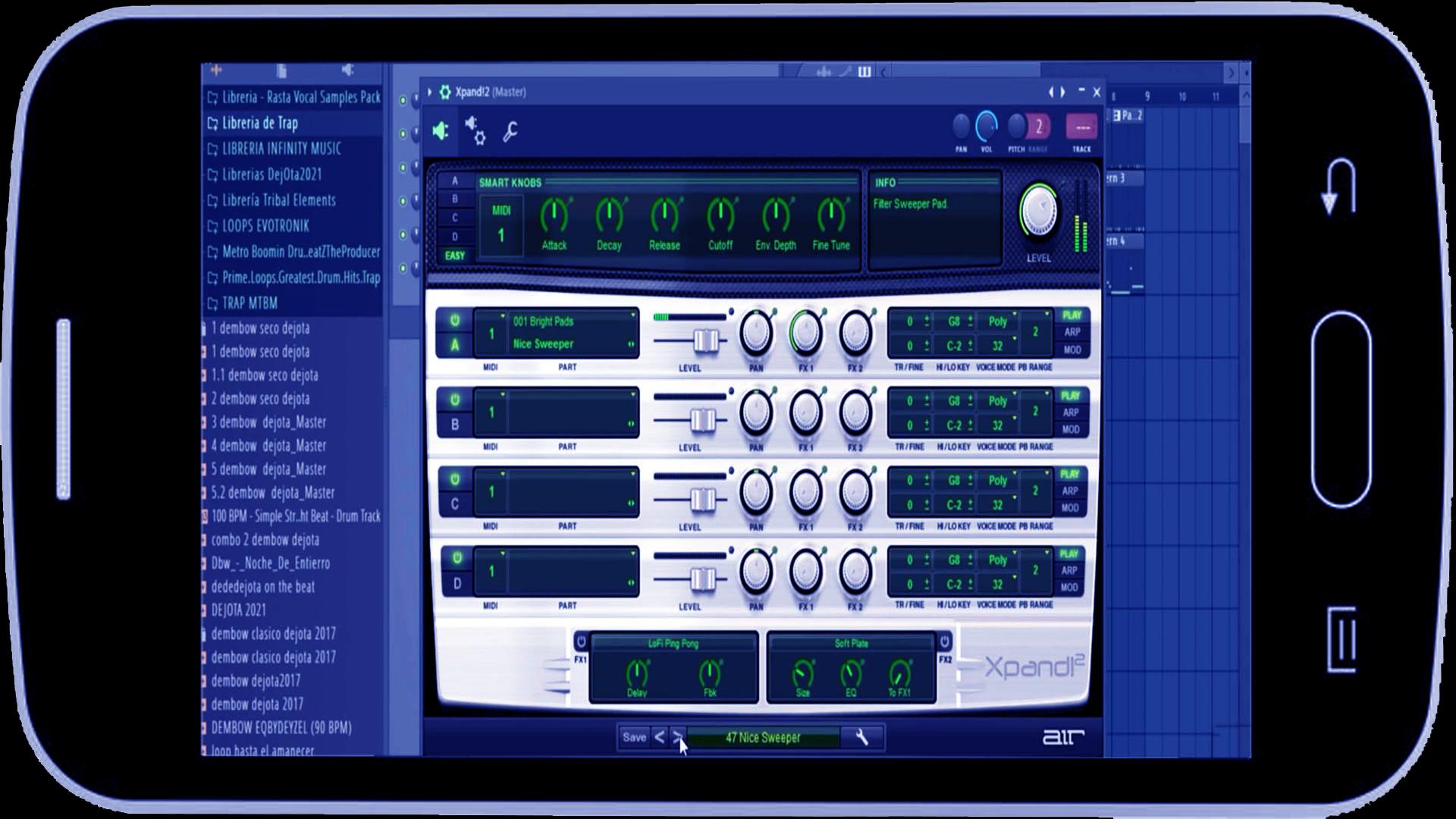Toggle Part B power button
This screenshot has width=1456, height=819.
tap(455, 400)
